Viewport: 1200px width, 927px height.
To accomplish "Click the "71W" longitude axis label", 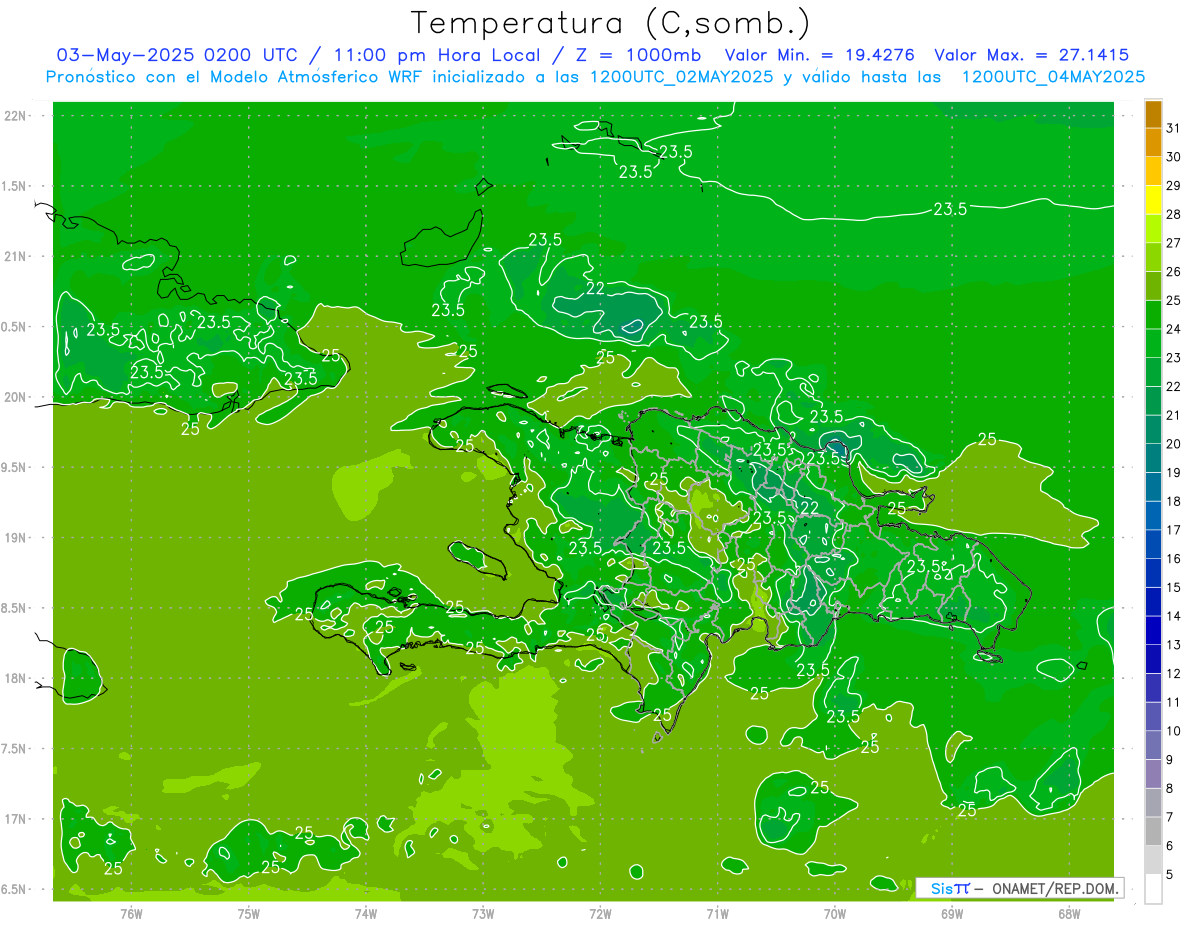I will [x=717, y=914].
